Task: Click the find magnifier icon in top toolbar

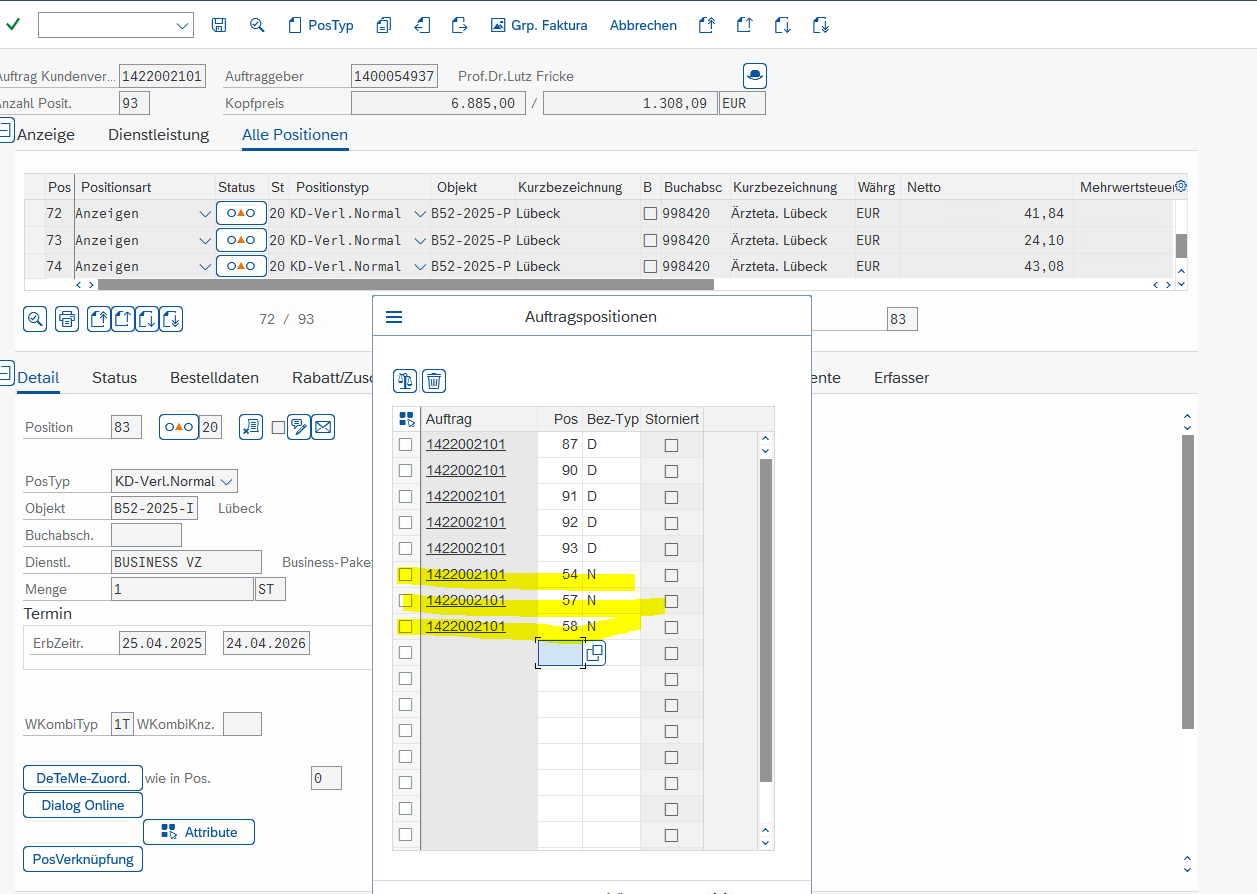Action: [x=257, y=25]
